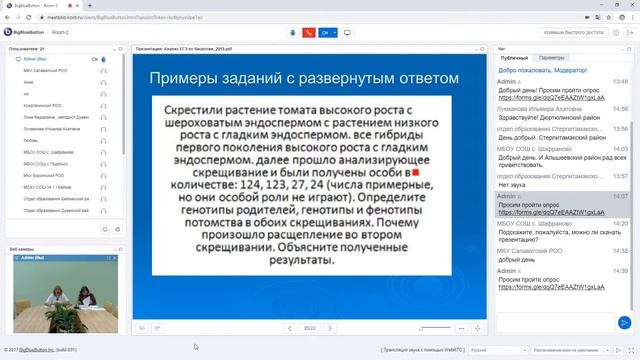Click headset icon for МБОУ СОШ с. Шафраново
The image size is (640, 360).
pos(103,153)
